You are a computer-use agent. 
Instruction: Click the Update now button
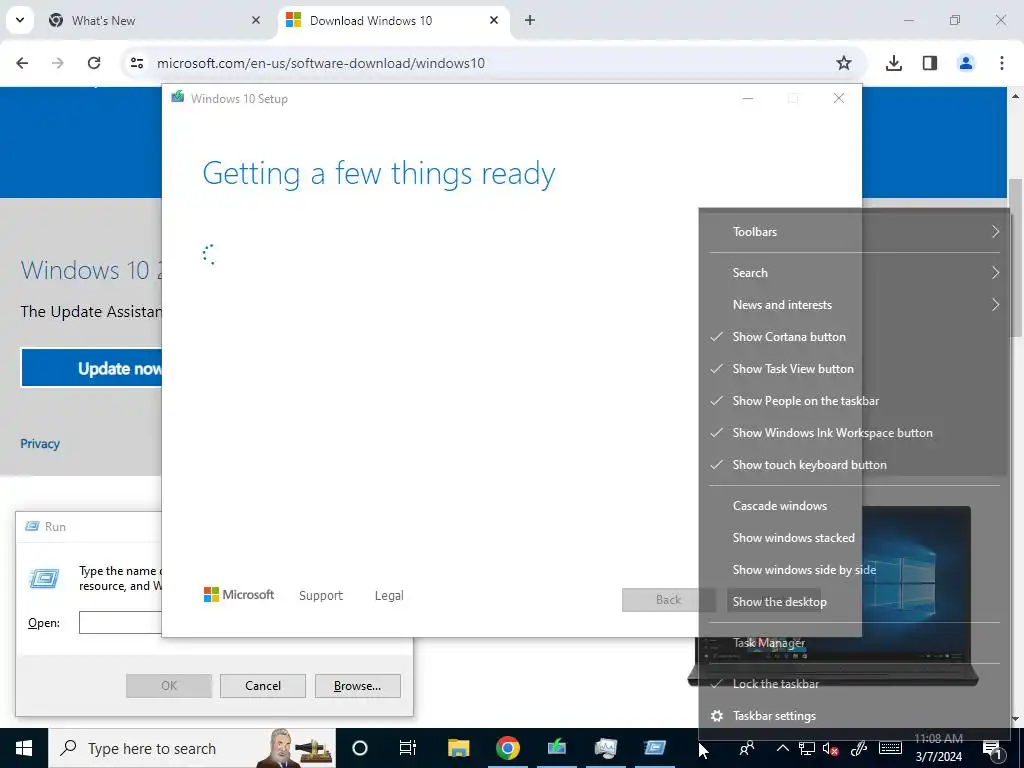click(x=91, y=368)
